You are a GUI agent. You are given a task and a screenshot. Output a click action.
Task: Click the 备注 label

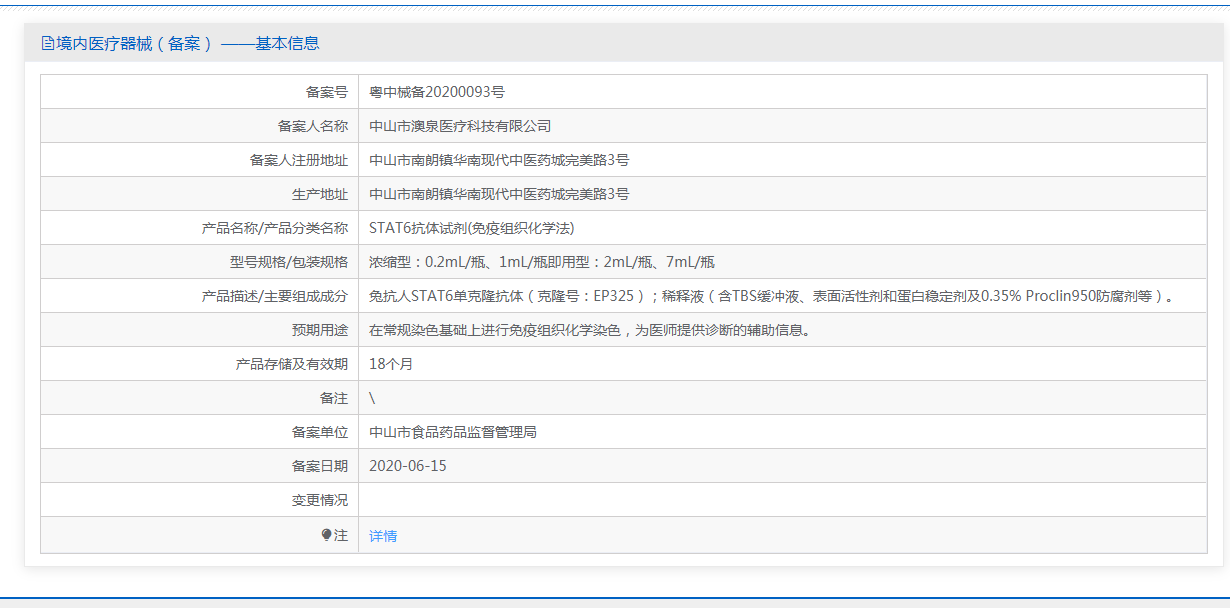[334, 398]
